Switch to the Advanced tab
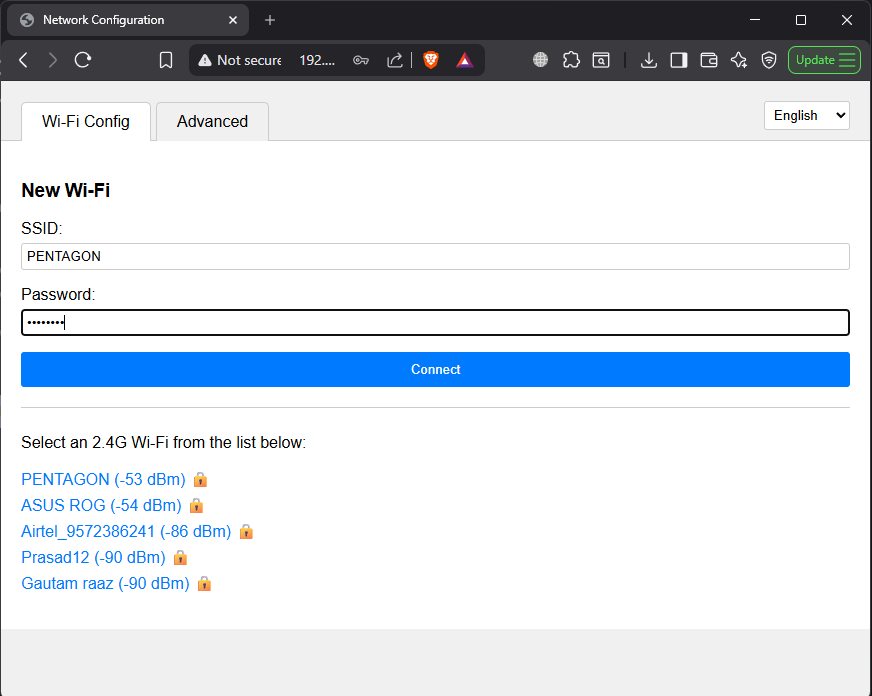Image resolution: width=872 pixels, height=696 pixels. pos(212,121)
